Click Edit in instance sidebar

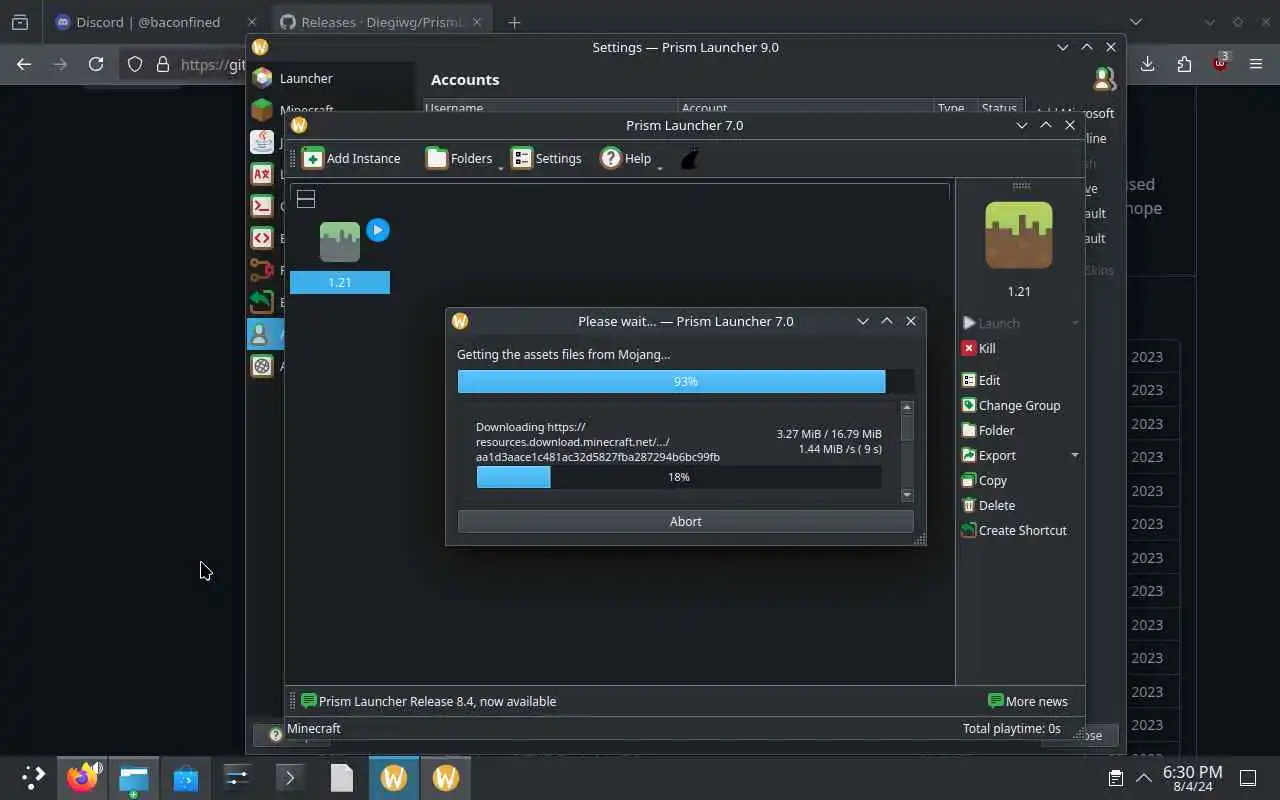pos(981,380)
